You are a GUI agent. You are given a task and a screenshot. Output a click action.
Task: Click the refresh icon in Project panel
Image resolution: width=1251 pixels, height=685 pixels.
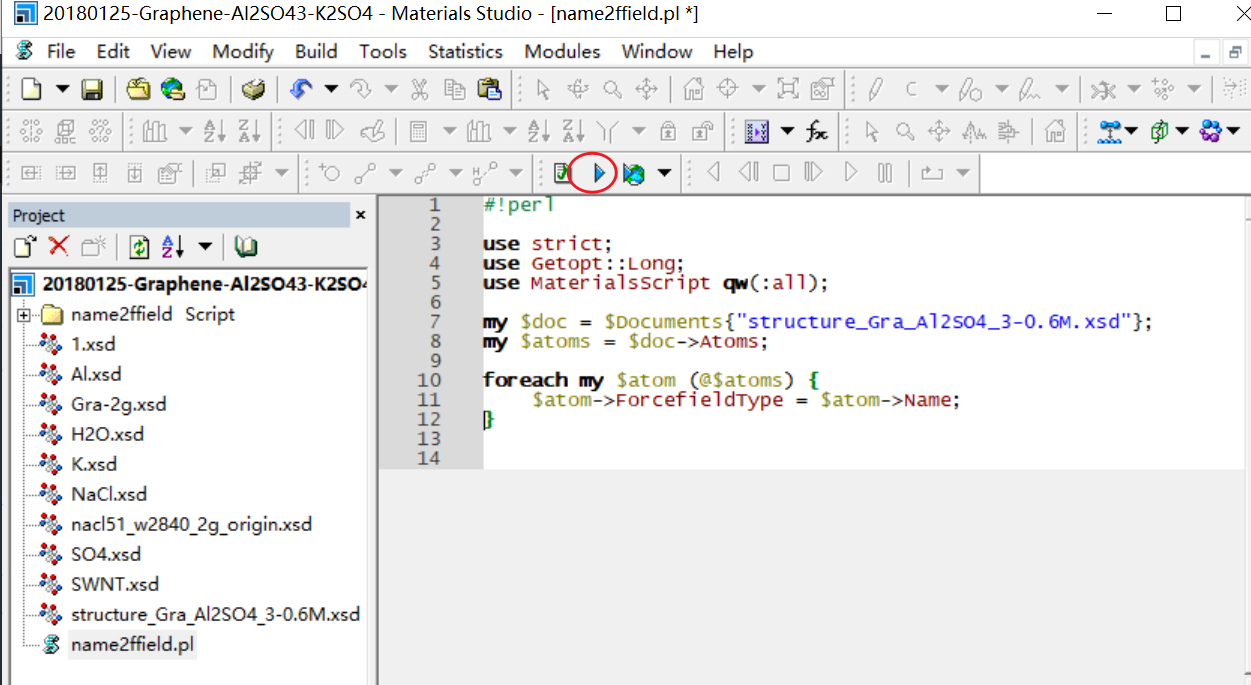coord(139,246)
